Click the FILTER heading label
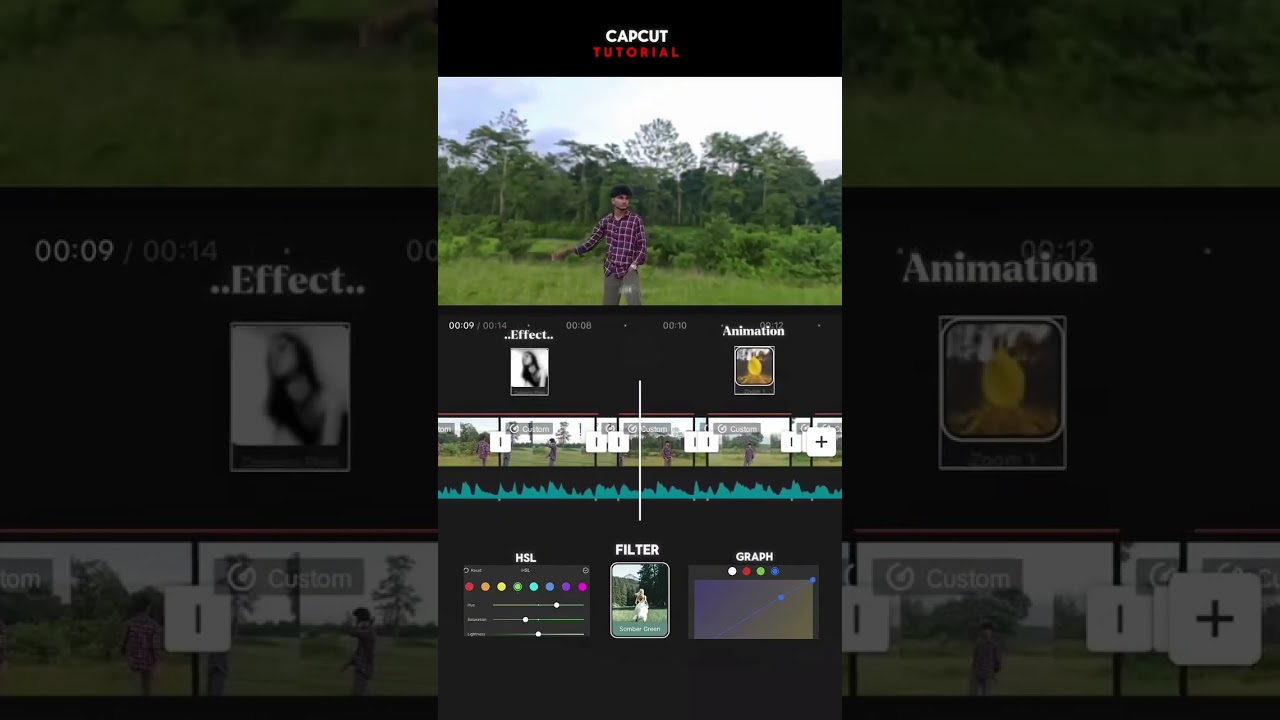The image size is (1280, 720). pos(637,550)
